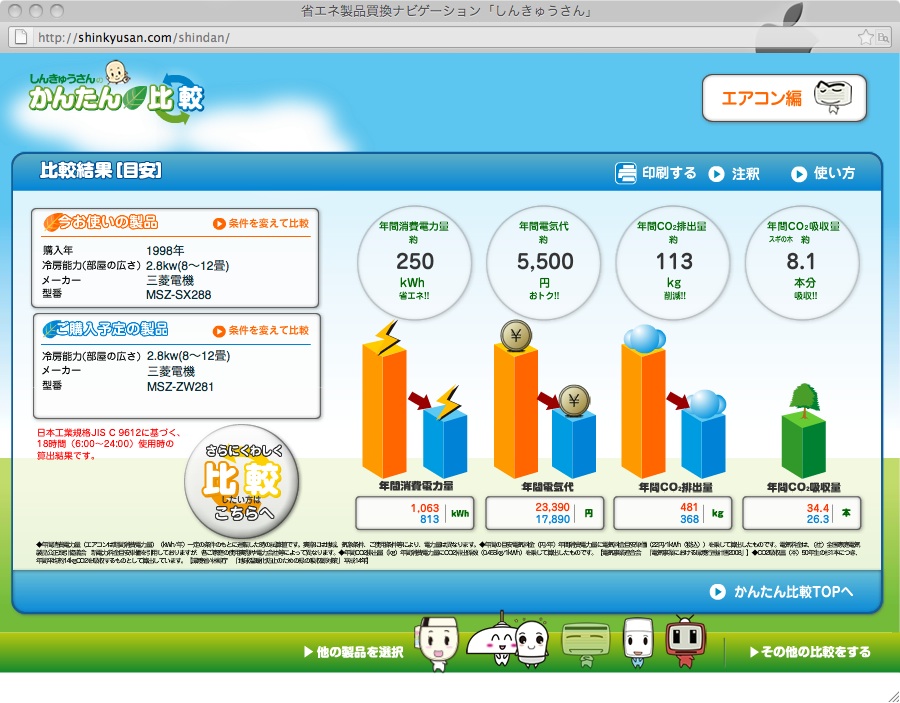Viewport: 900px width, 703px height.
Task: Click the かんたん比較 logo
Action: click(118, 92)
